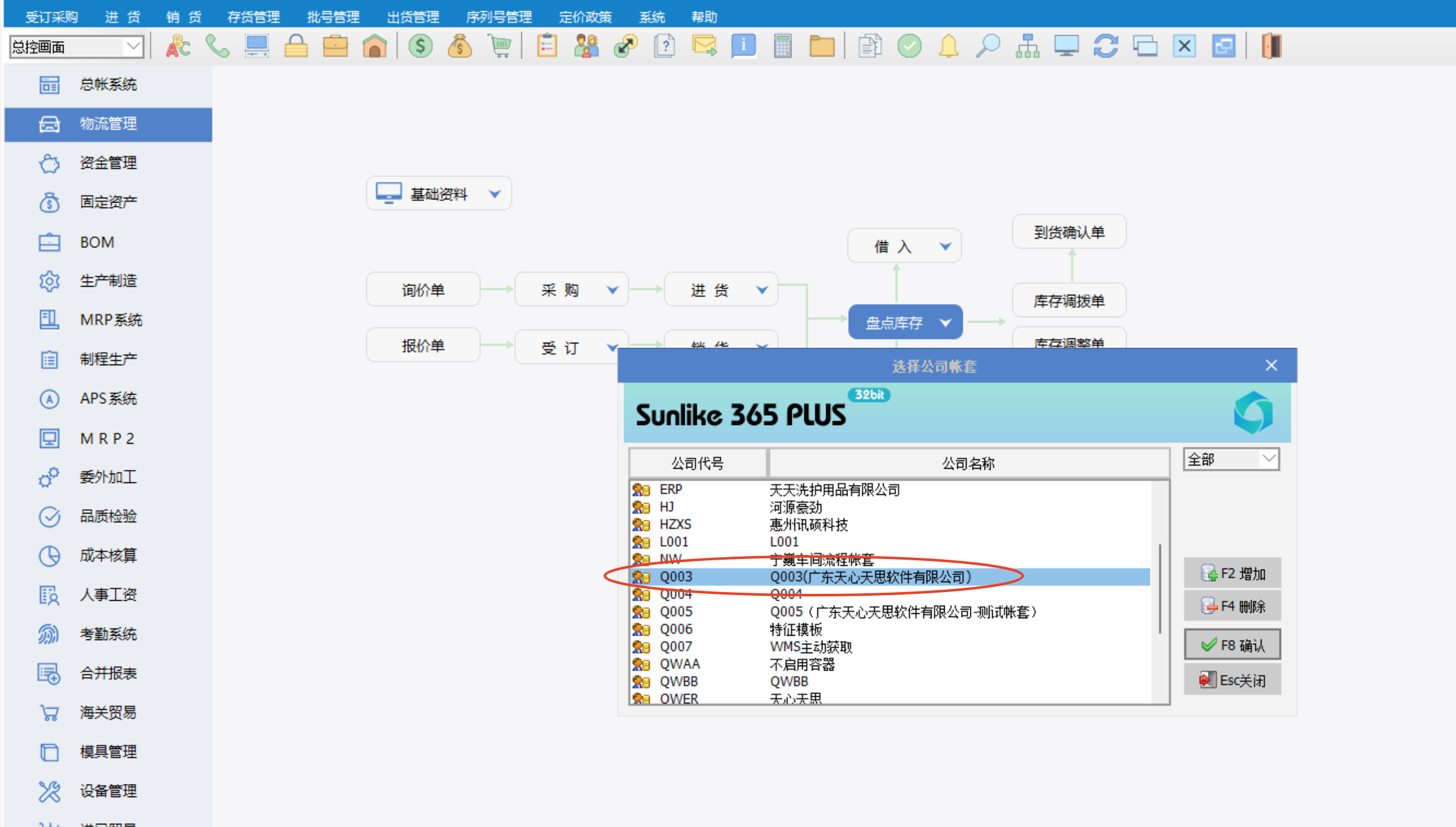Screen dimensions: 1456x827
Task: Open the 批号管理 menu
Action: pos(333,17)
